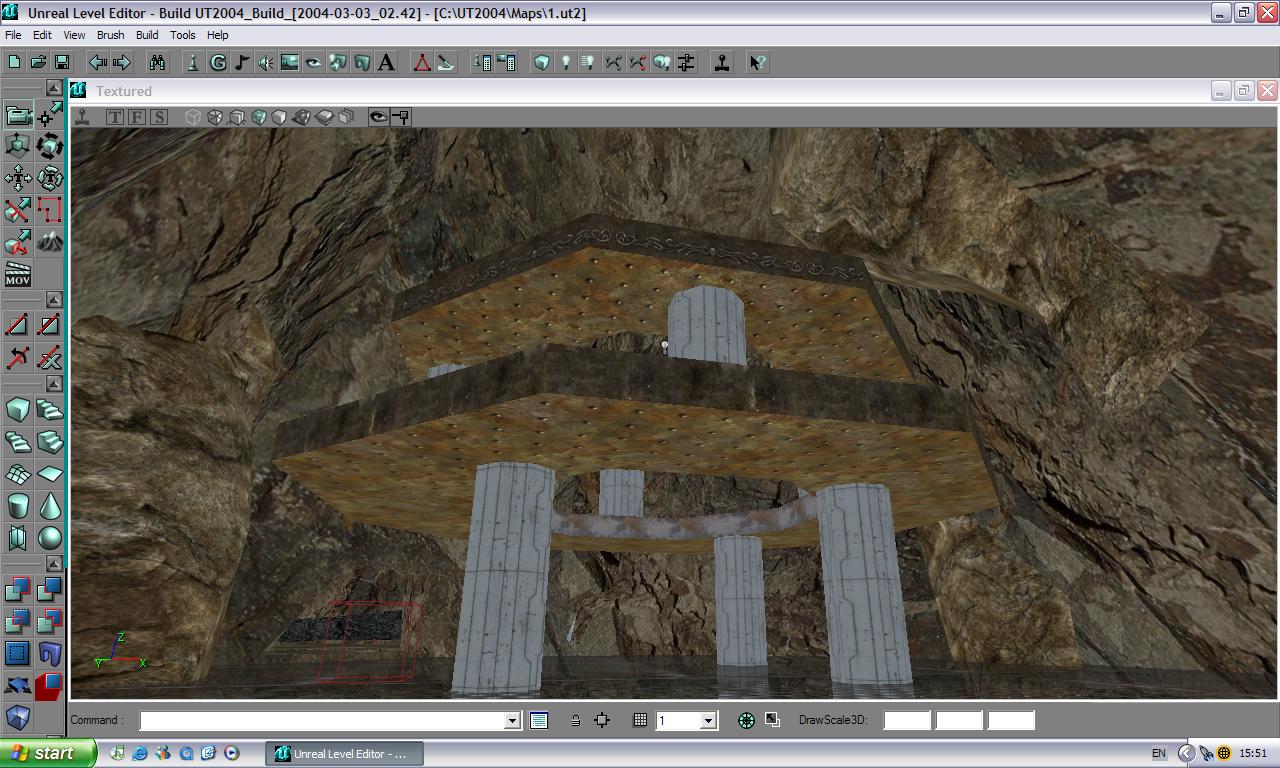Toggle Lock to Selected Actor button
This screenshot has height=768, width=1280.
pos(401,117)
